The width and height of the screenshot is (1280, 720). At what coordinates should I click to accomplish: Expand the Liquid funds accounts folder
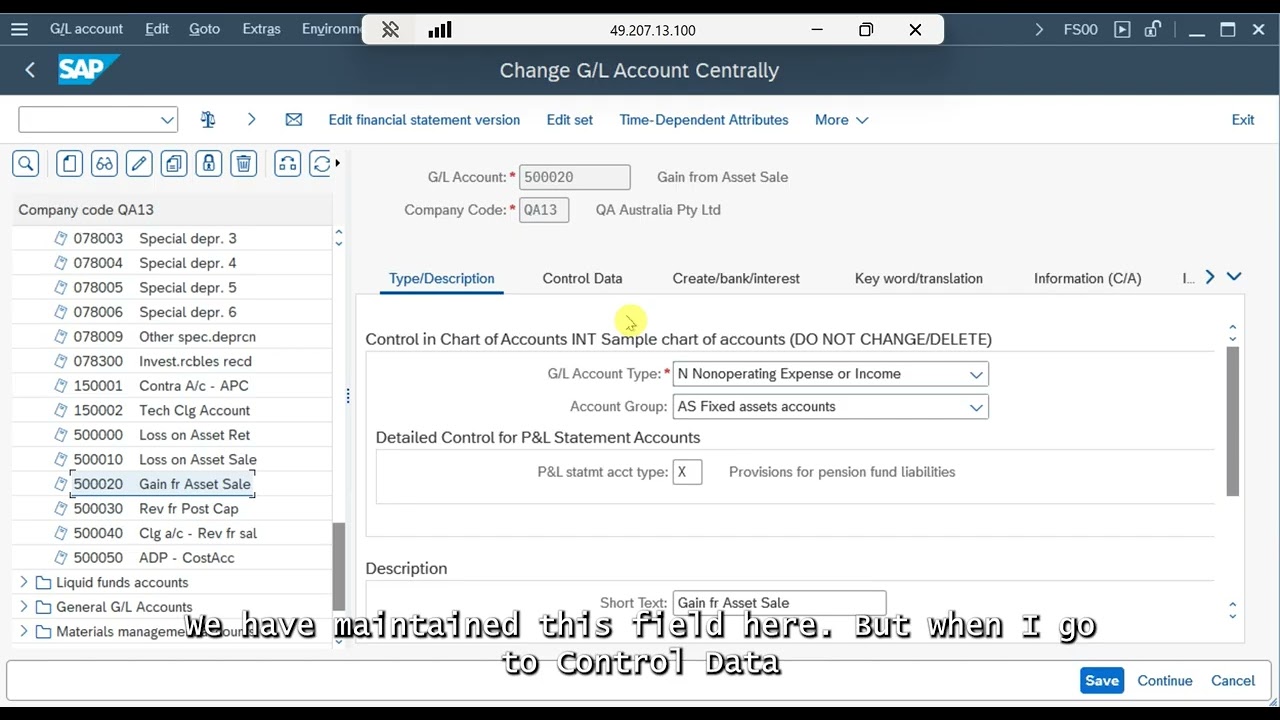point(24,582)
